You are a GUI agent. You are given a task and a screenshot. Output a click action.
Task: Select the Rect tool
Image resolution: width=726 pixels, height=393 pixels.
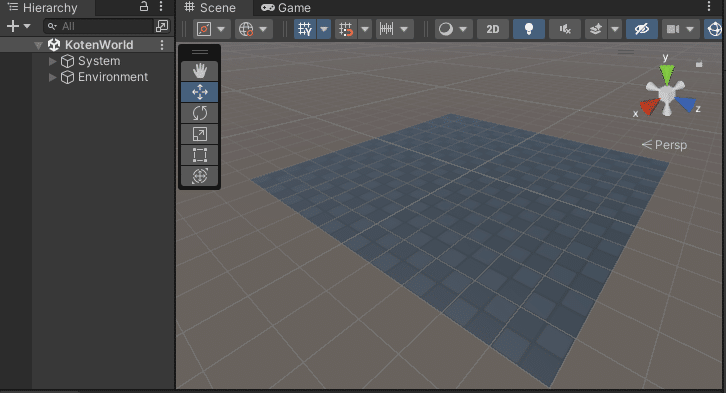[x=200, y=155]
